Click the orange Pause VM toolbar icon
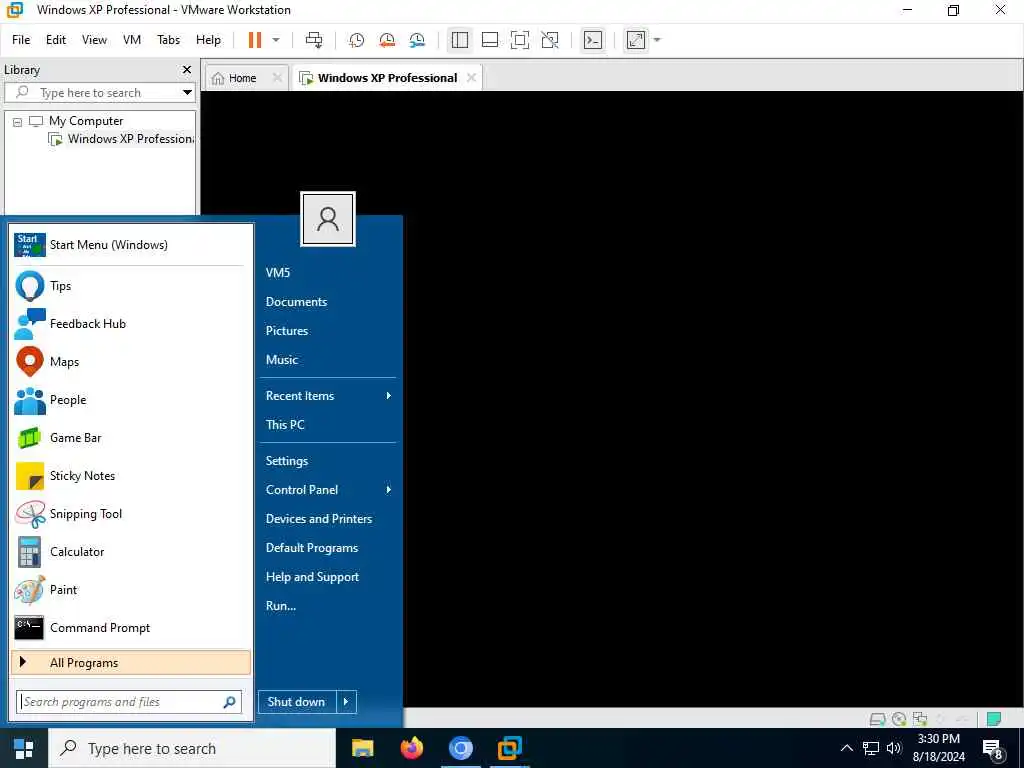 point(255,40)
